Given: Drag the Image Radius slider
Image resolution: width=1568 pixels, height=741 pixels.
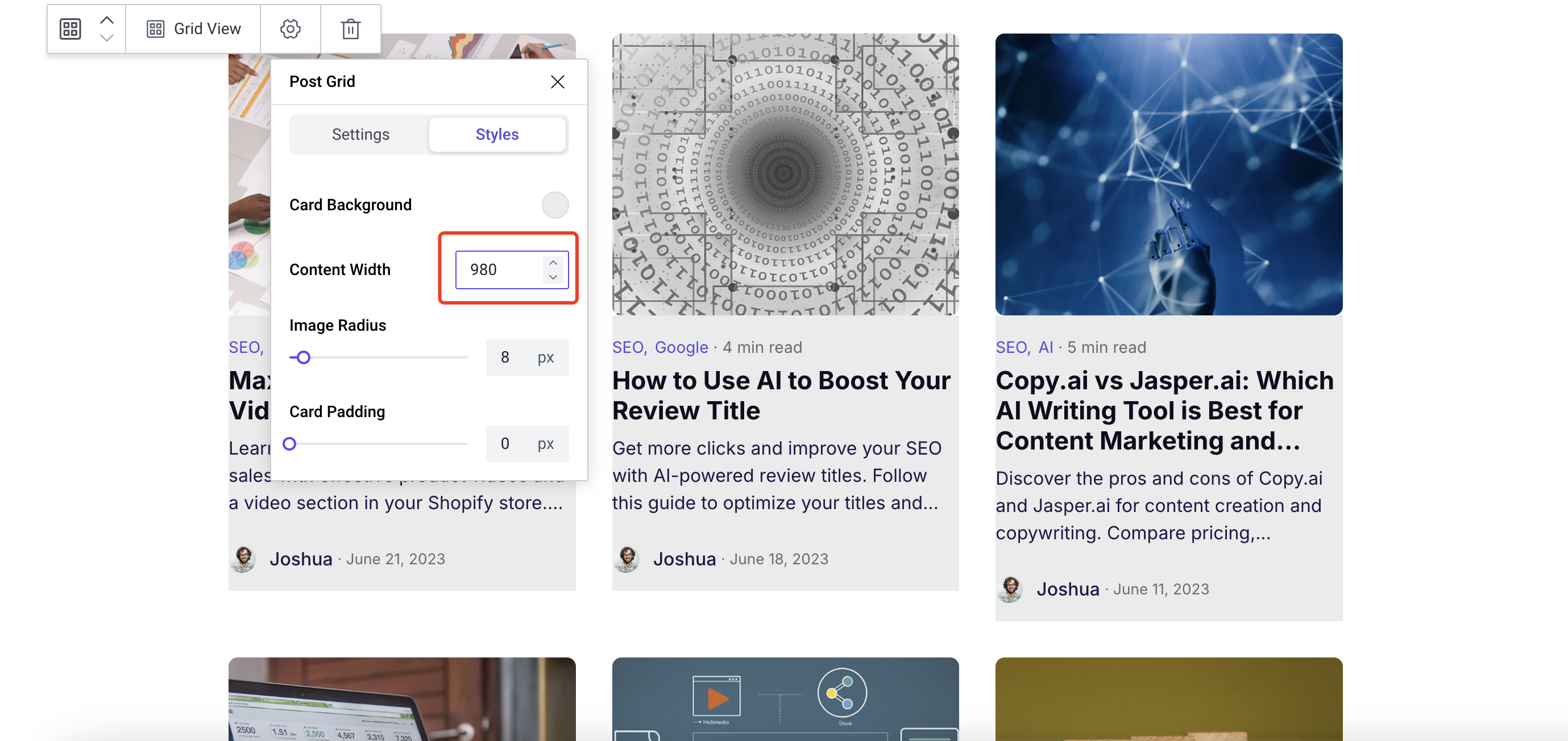Looking at the screenshot, I should click(x=304, y=357).
